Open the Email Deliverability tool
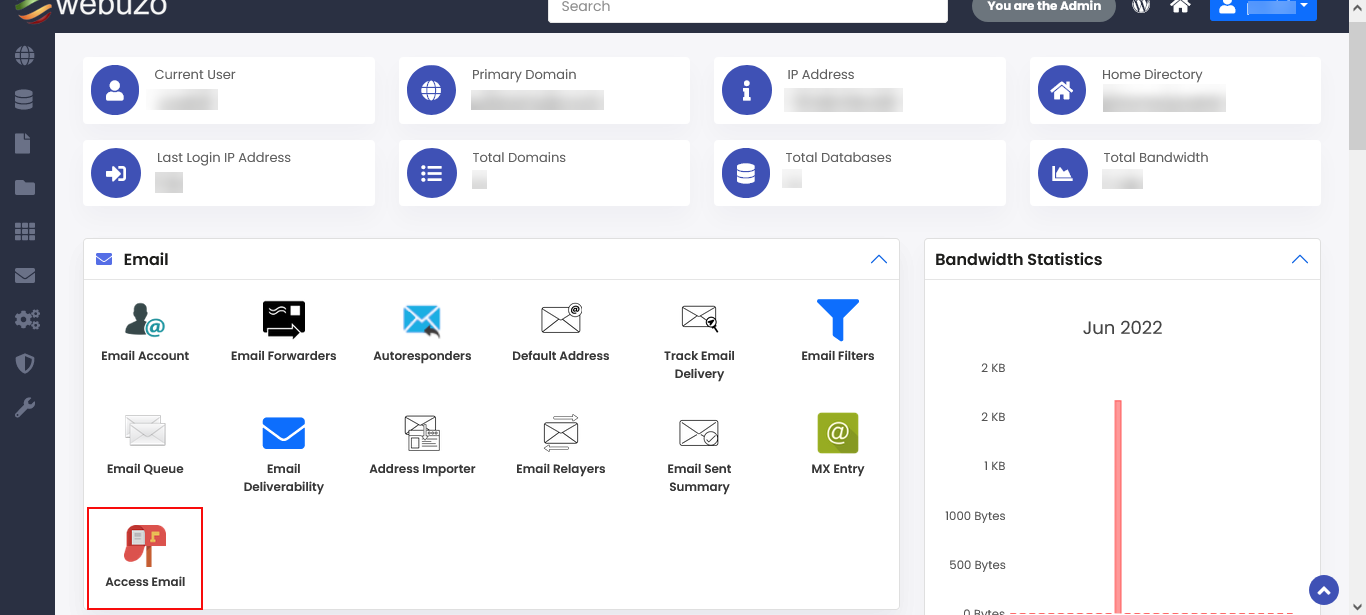This screenshot has width=1366, height=615. pyautogui.click(x=283, y=440)
